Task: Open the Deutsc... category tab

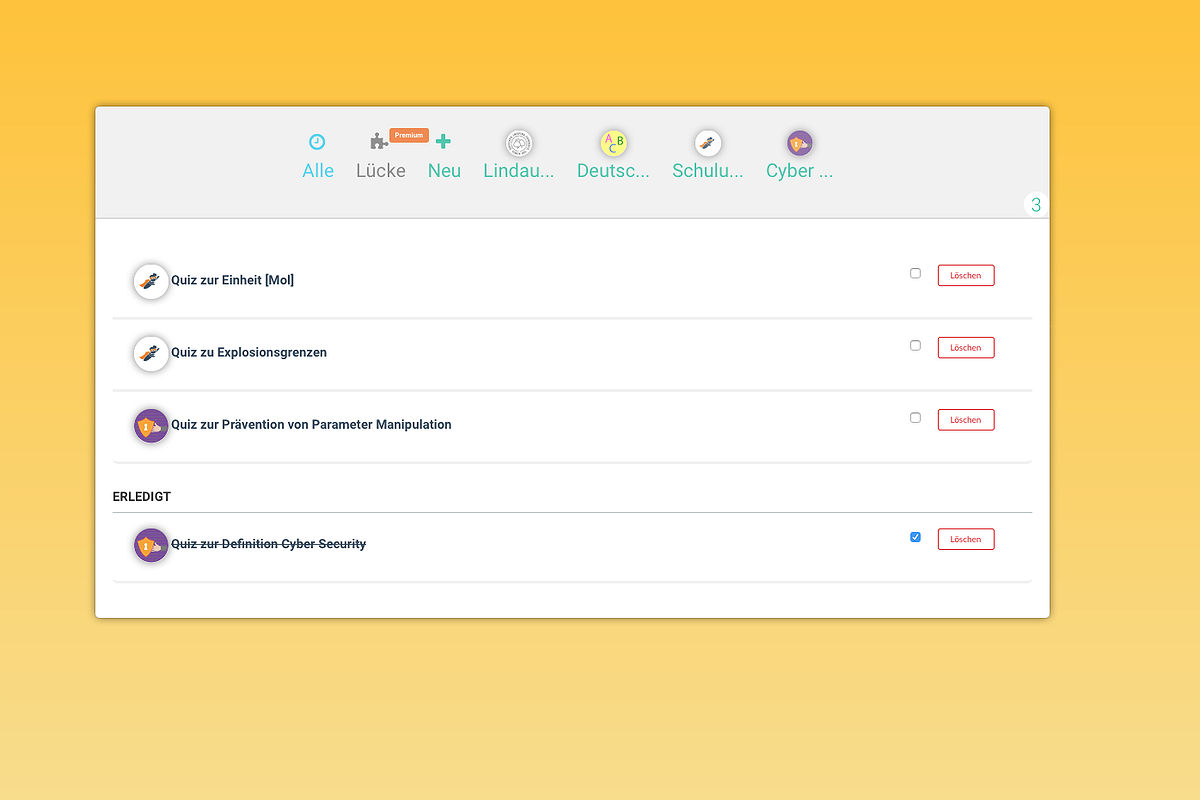Action: point(613,171)
